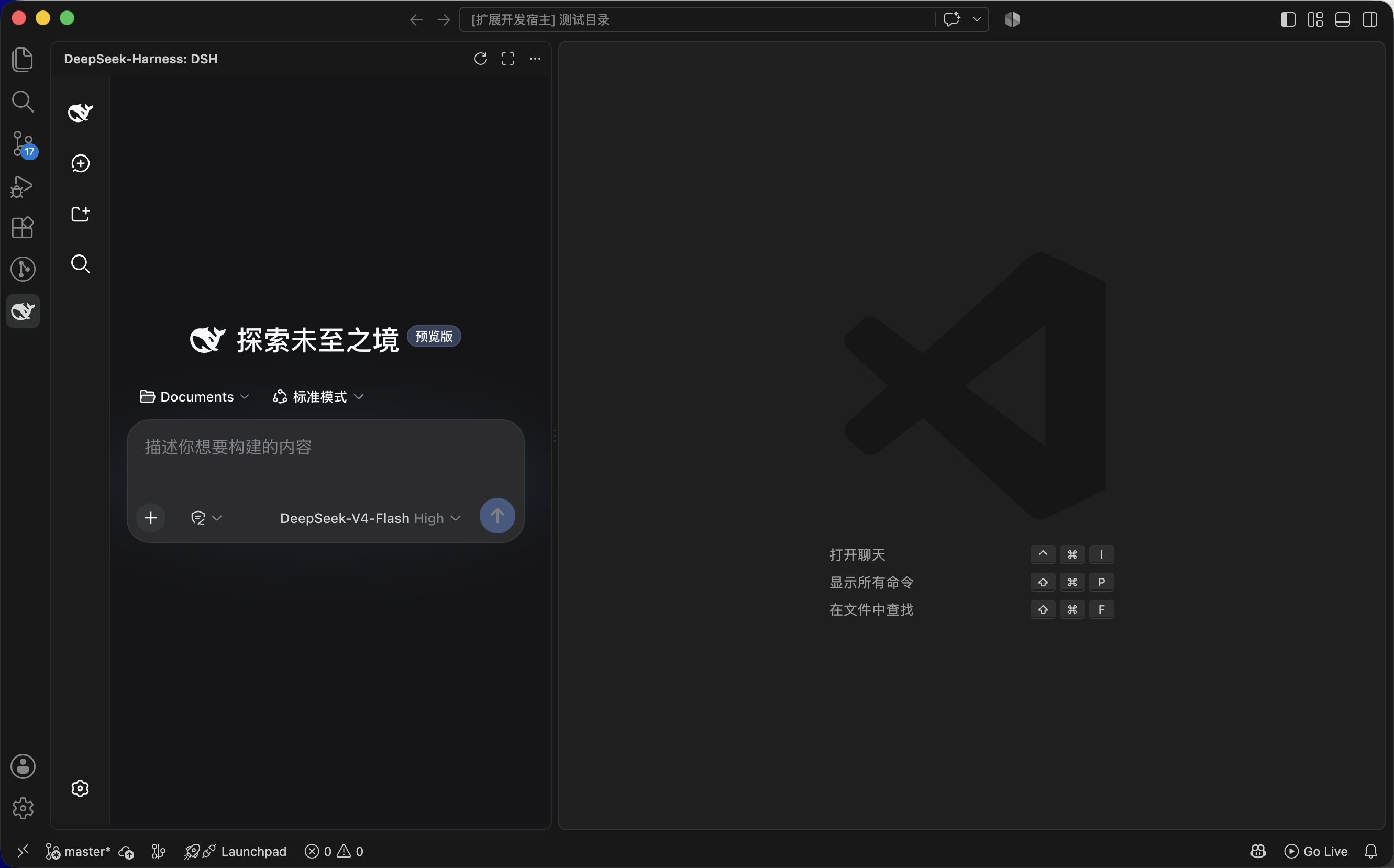
Task: Expand the chat dropdown chevron in title bar
Action: (977, 19)
